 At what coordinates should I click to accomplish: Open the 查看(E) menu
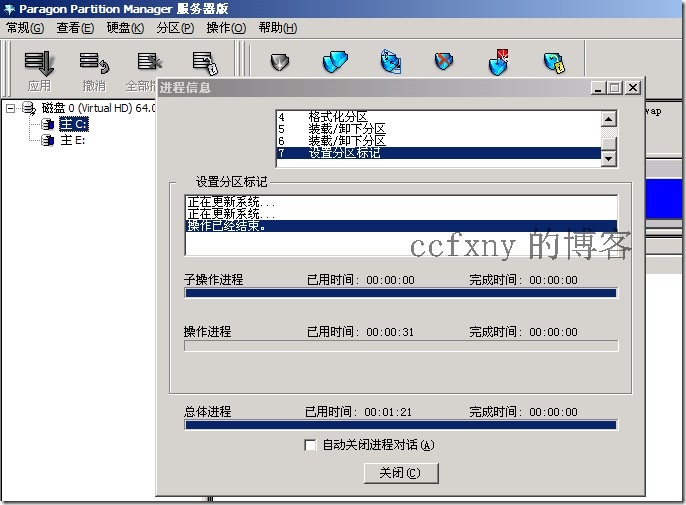pyautogui.click(x=75, y=28)
